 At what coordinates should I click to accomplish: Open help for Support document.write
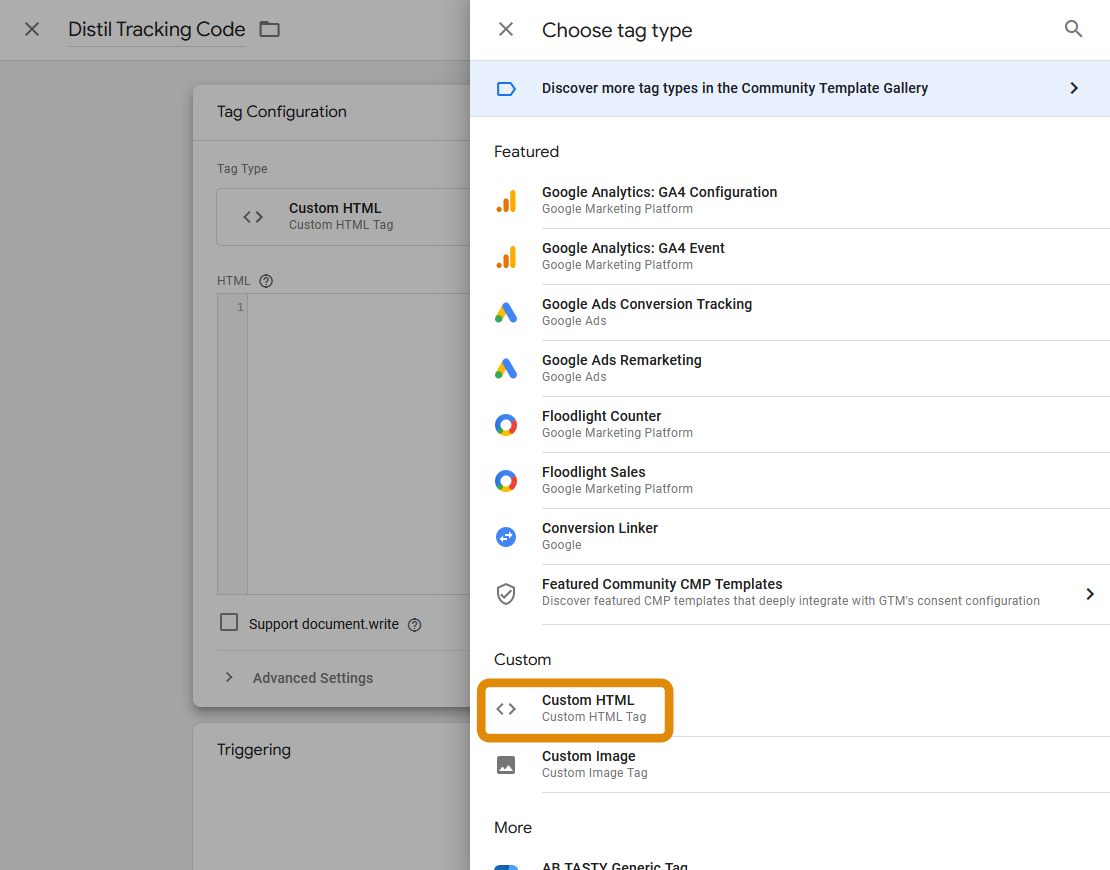pyautogui.click(x=415, y=624)
